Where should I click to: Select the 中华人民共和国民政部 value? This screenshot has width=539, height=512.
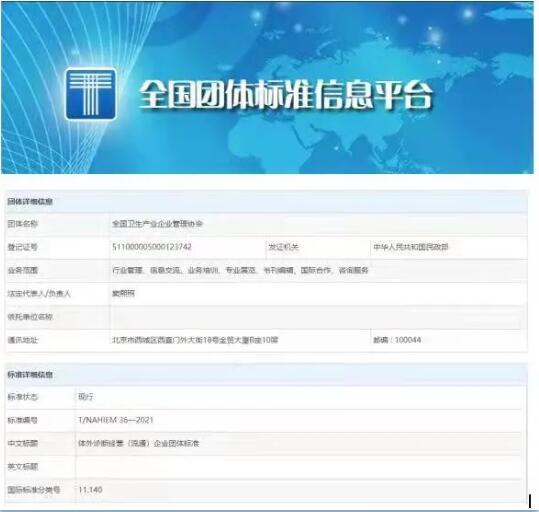coord(411,247)
